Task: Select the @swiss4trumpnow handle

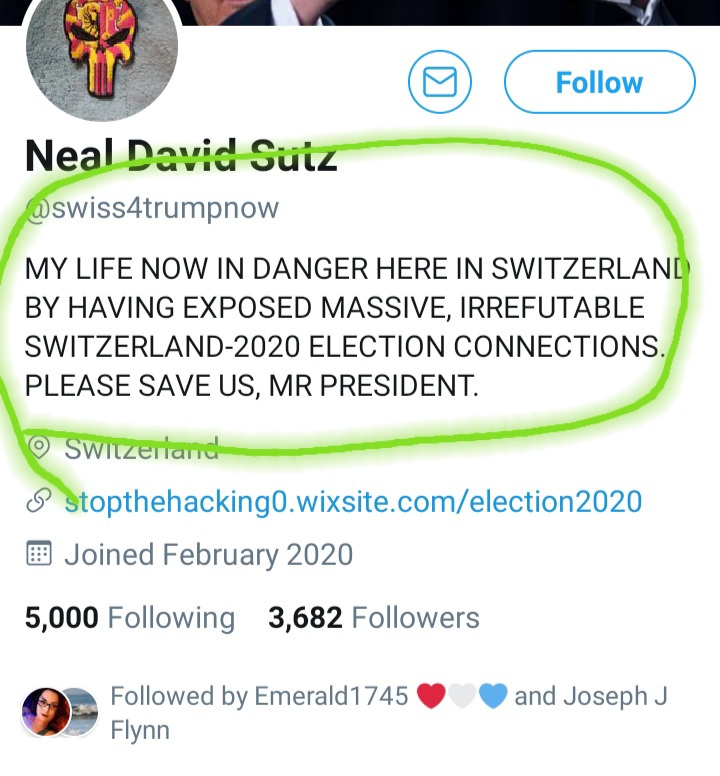Action: click(x=152, y=208)
